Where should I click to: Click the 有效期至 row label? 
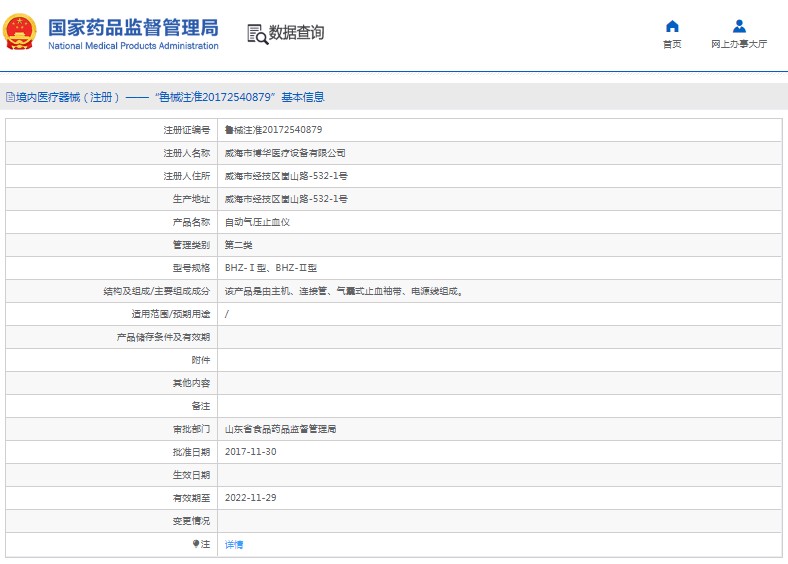191,498
